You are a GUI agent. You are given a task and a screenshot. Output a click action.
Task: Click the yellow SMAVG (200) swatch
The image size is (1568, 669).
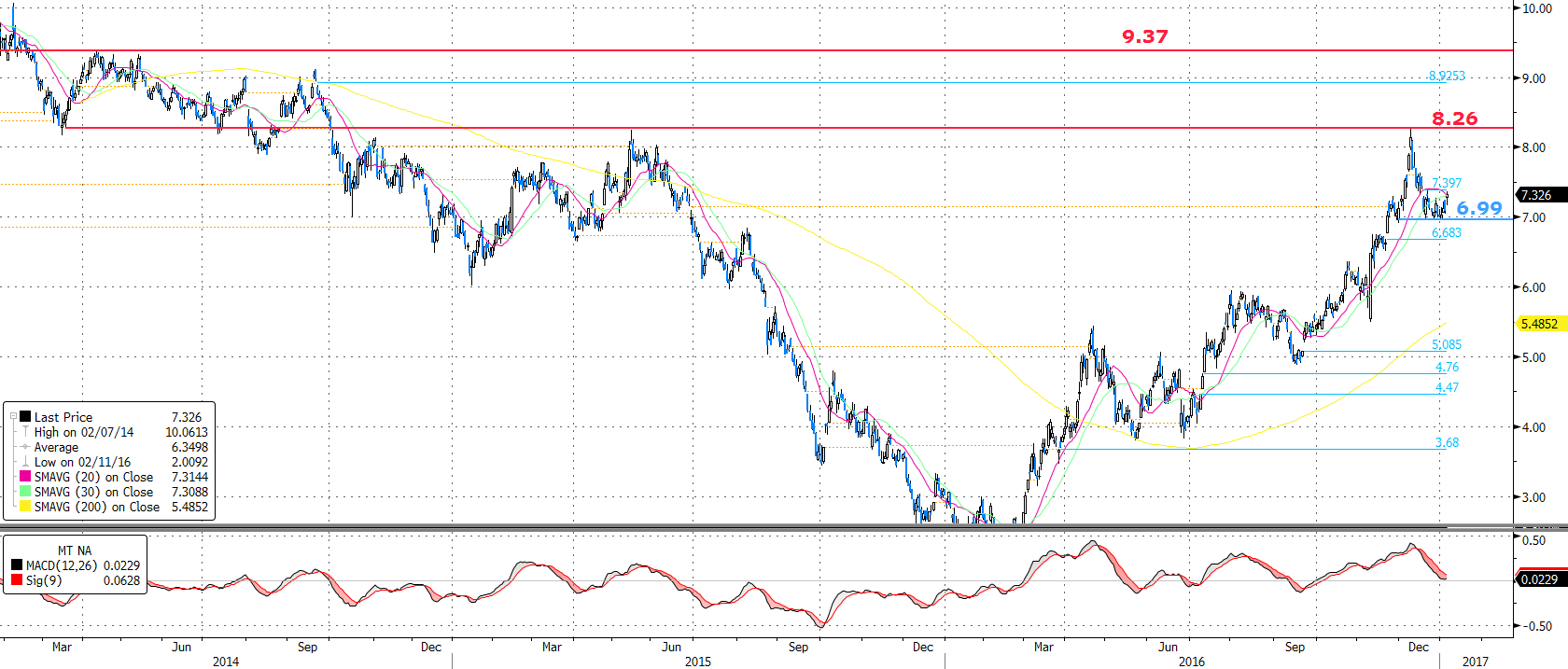coord(26,507)
